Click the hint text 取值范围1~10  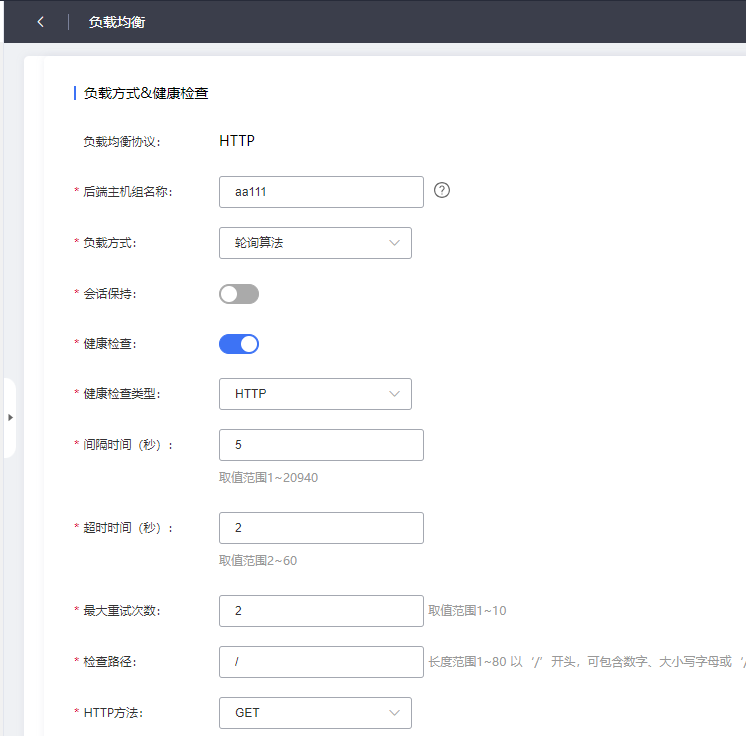coord(467,611)
